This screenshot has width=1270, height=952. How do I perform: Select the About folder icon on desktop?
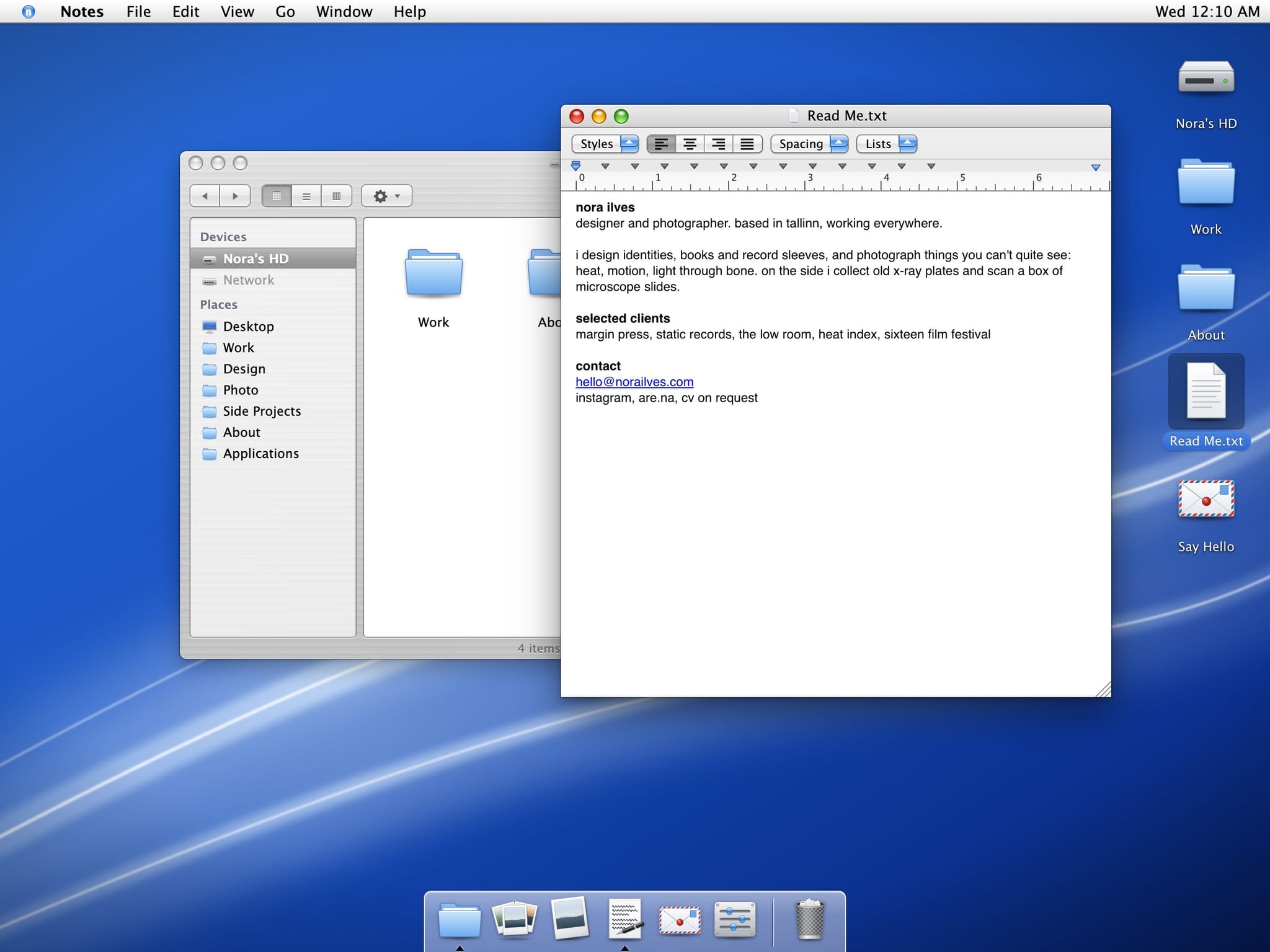1206,288
